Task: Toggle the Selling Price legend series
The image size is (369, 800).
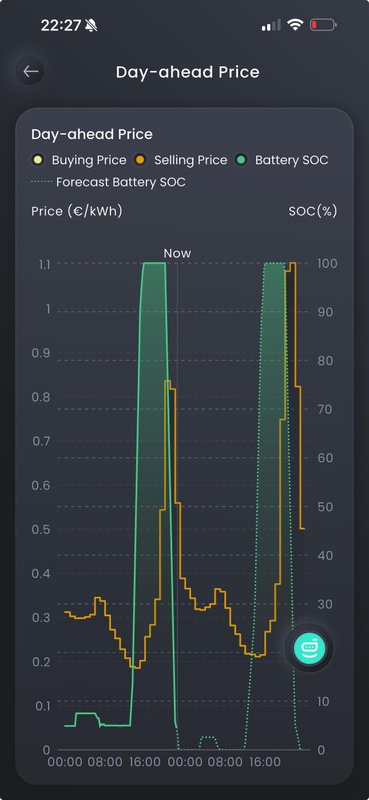Action: (181, 160)
